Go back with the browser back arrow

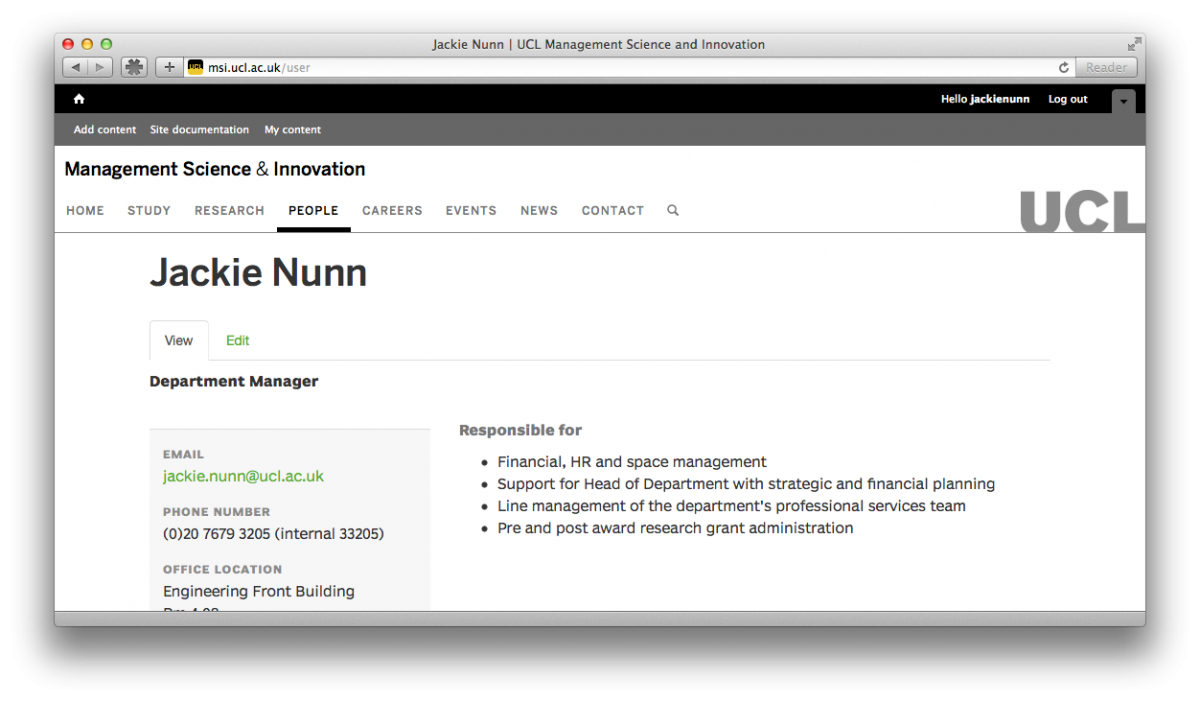tap(76, 67)
